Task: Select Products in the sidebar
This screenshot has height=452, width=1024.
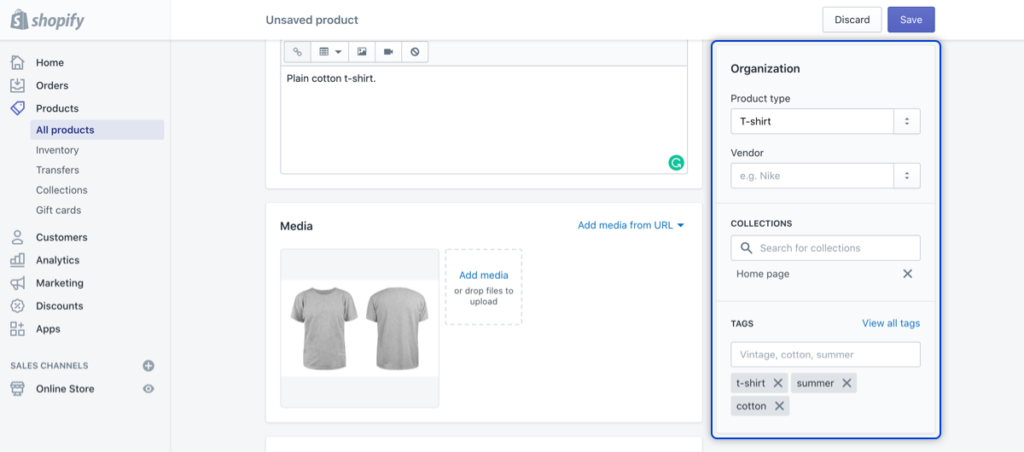Action: (x=57, y=108)
